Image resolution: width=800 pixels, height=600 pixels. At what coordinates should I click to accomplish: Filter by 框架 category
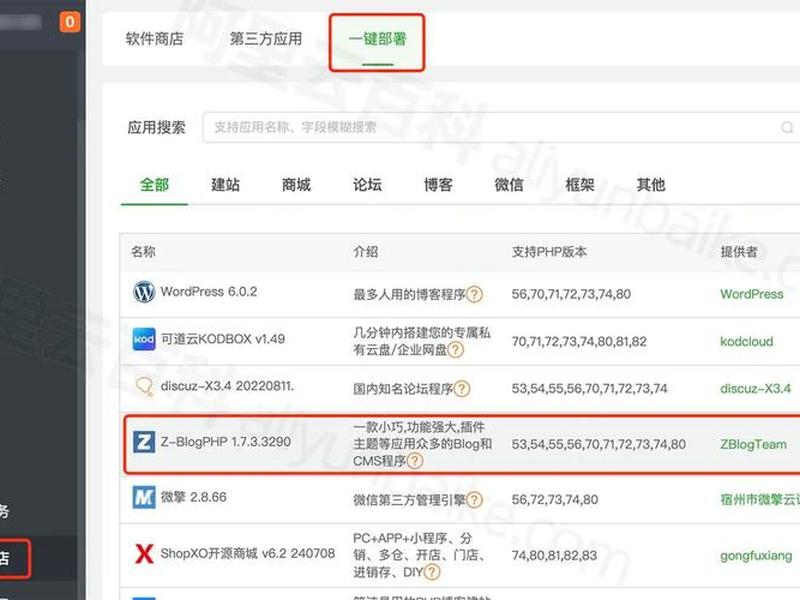(x=580, y=185)
